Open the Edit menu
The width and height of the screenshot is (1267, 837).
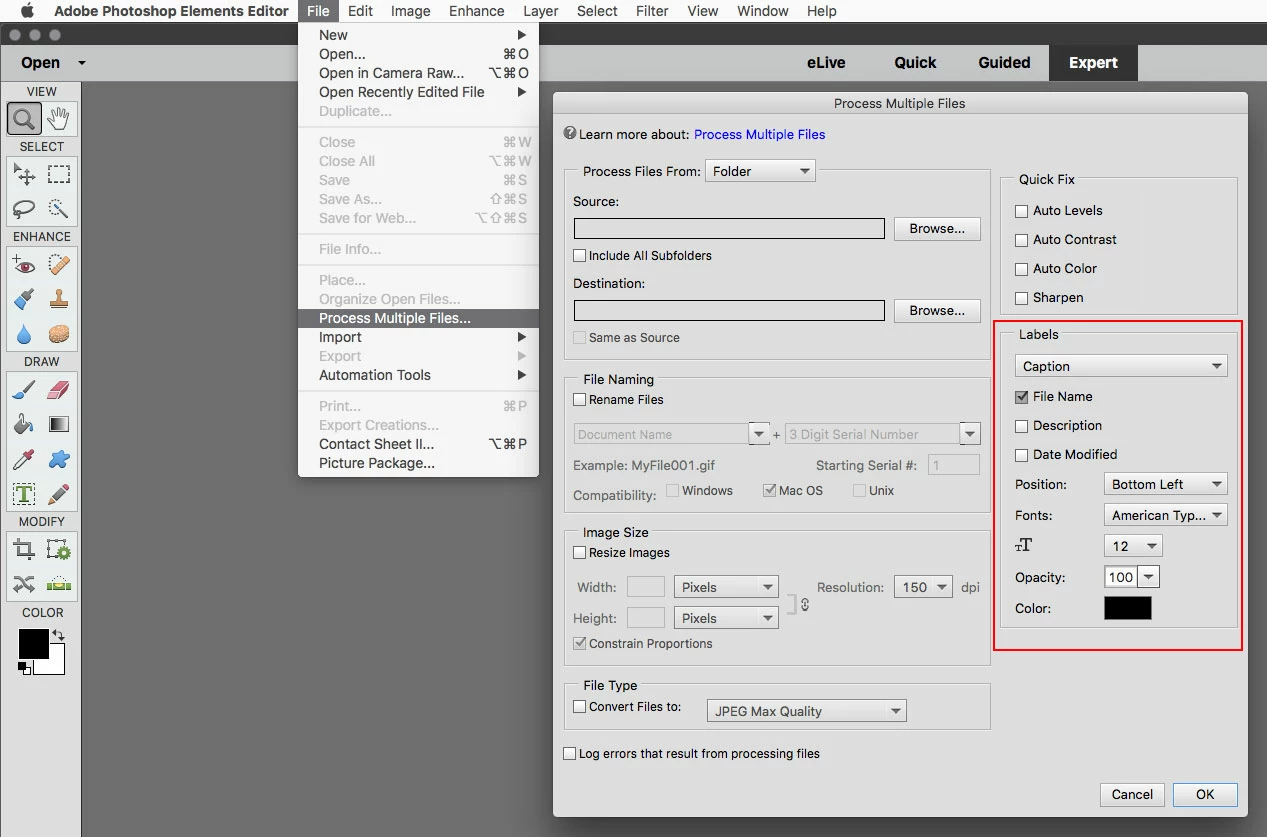[x=360, y=11]
